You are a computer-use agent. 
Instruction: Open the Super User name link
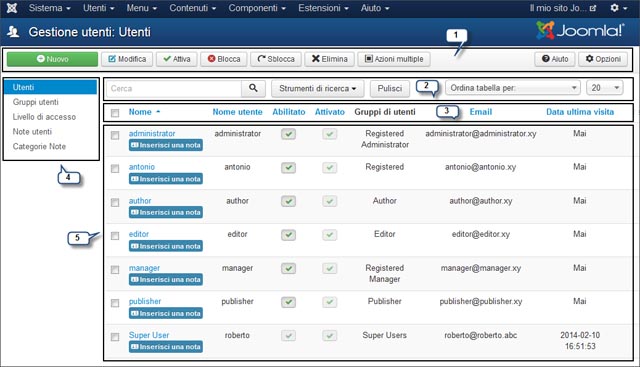click(x=149, y=335)
